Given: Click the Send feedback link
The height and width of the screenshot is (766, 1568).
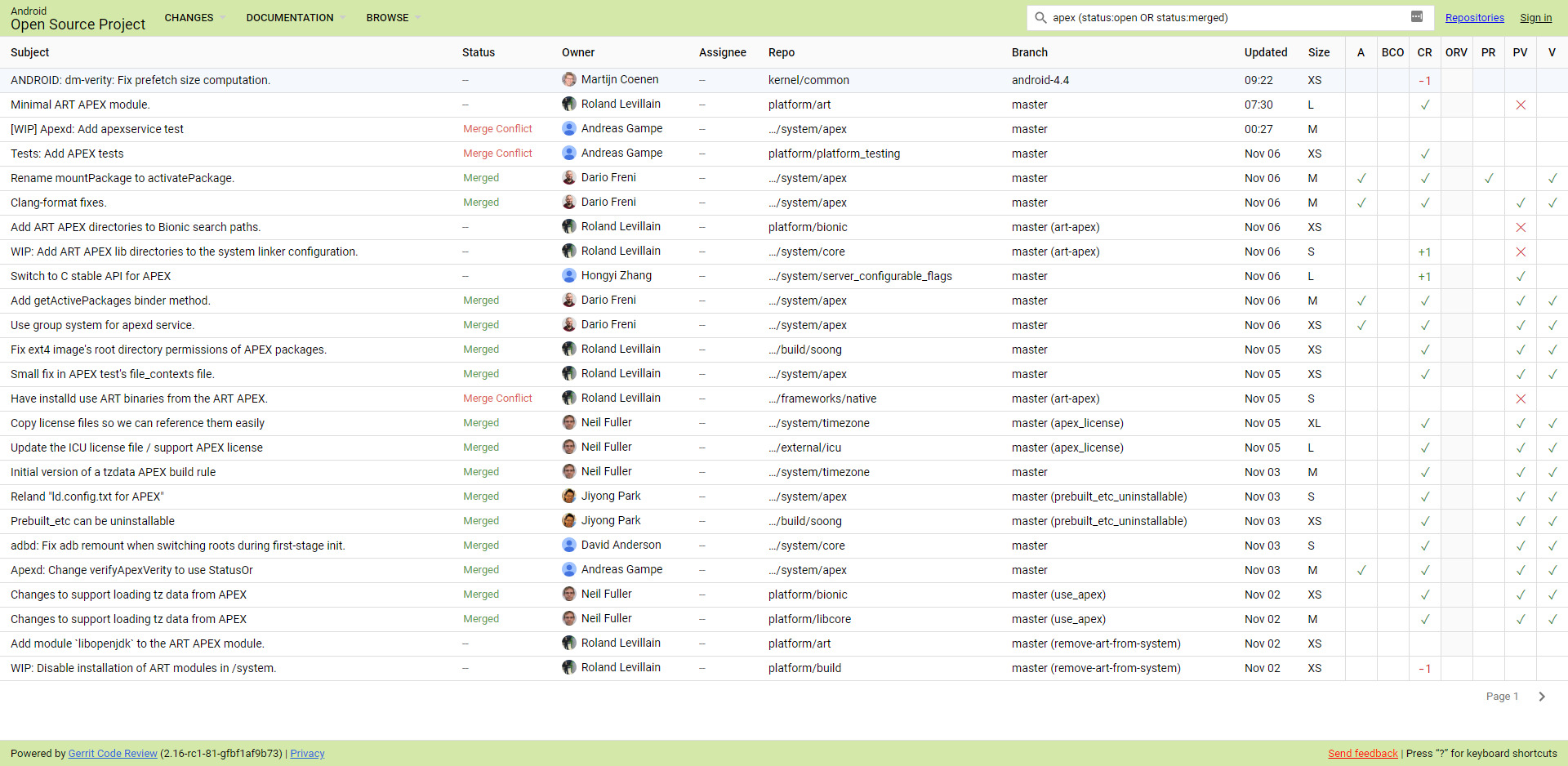Looking at the screenshot, I should (1363, 754).
